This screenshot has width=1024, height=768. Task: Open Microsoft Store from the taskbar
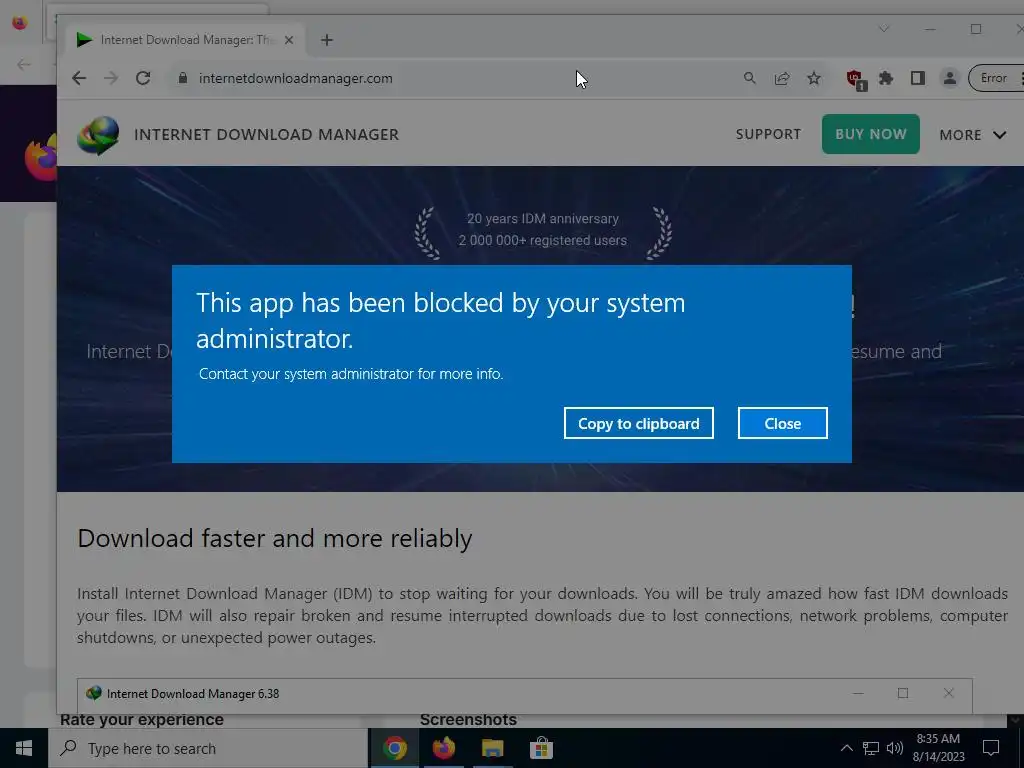pos(541,748)
